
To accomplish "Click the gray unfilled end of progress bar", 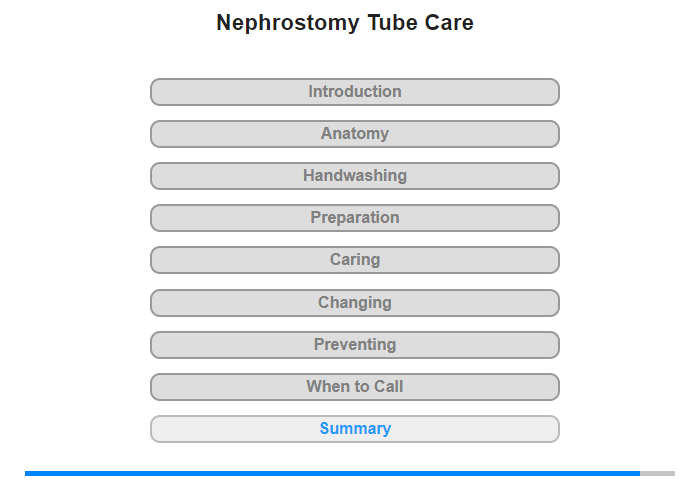I will point(657,473).
